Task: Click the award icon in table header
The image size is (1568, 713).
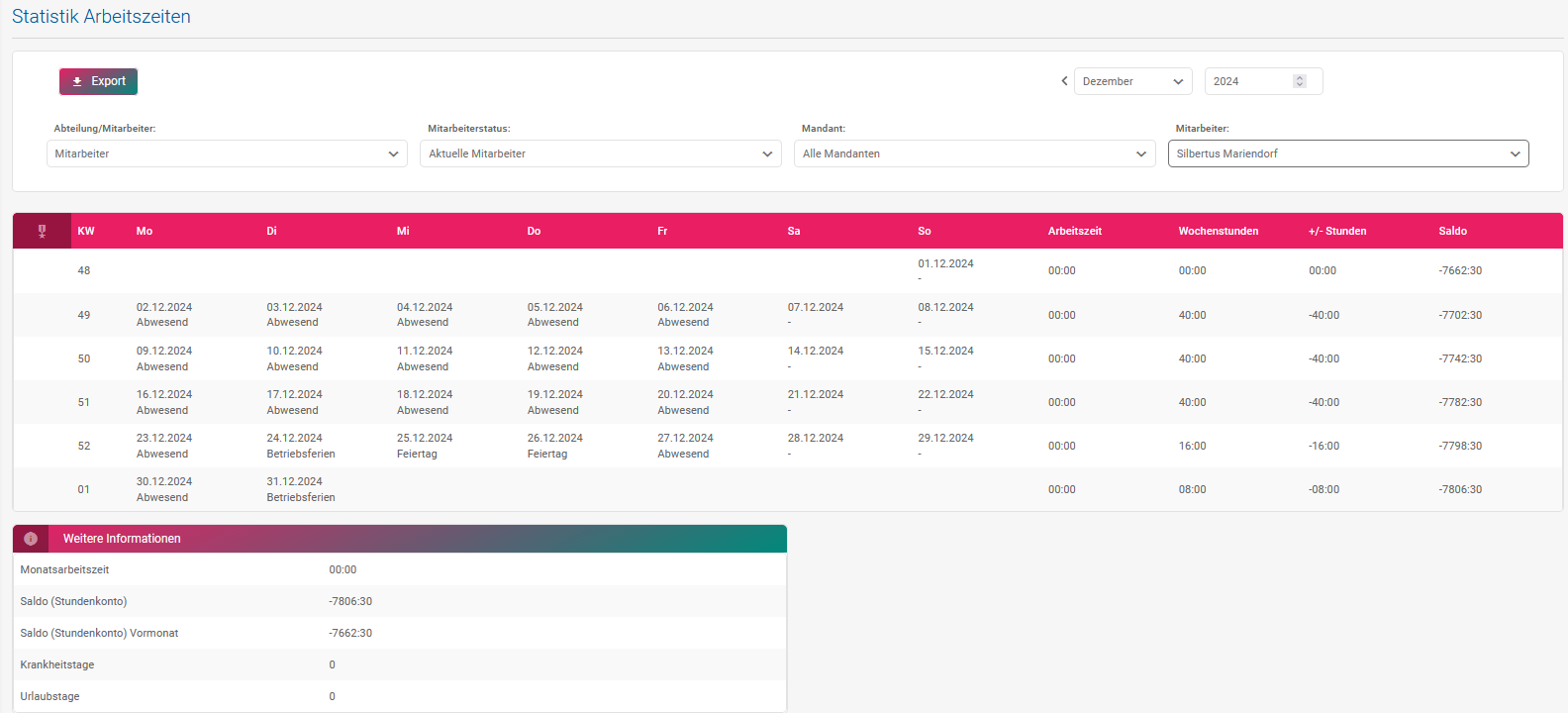Action: pyautogui.click(x=42, y=231)
